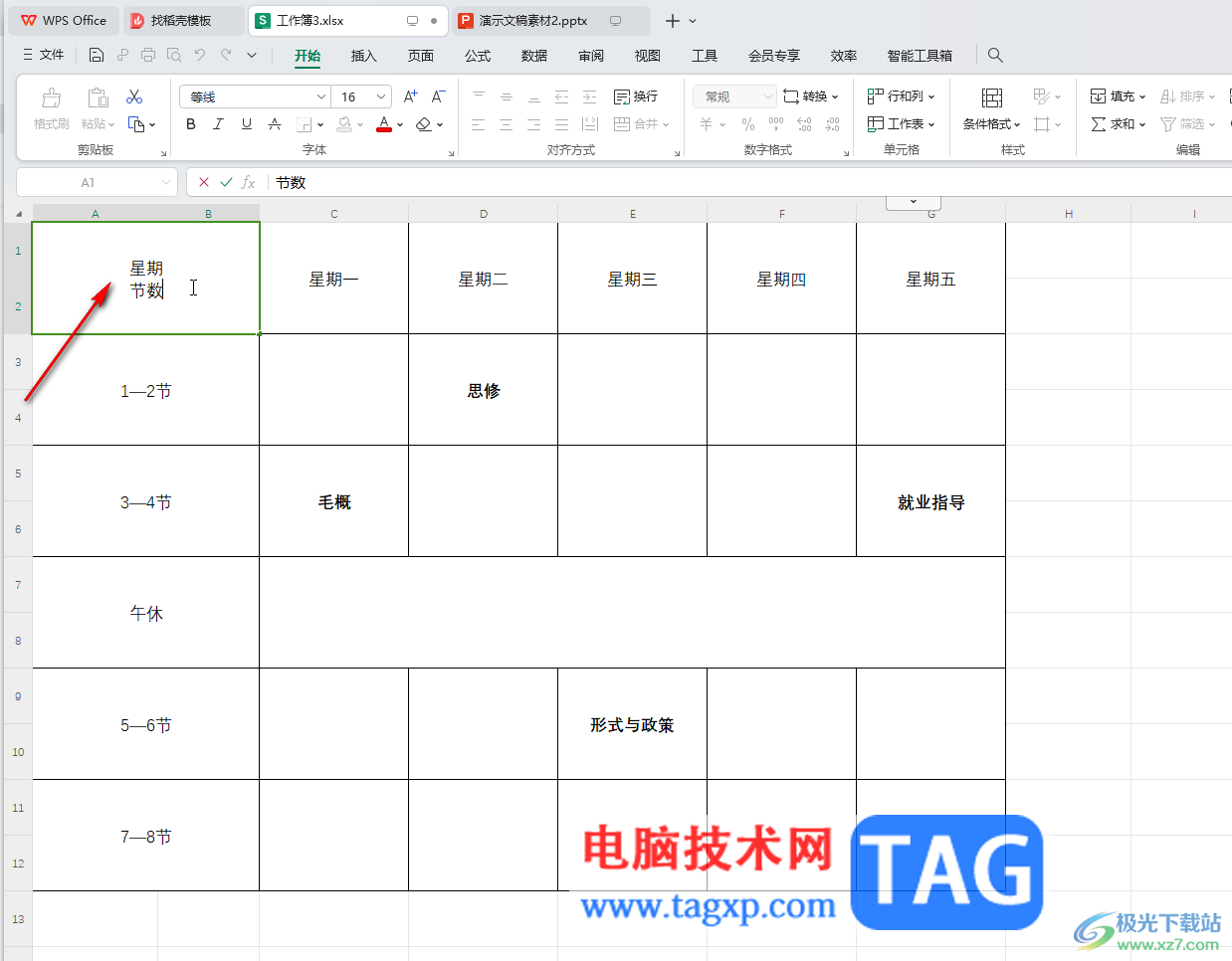
Task: Click the Increase Decimal icon
Action: (804, 124)
